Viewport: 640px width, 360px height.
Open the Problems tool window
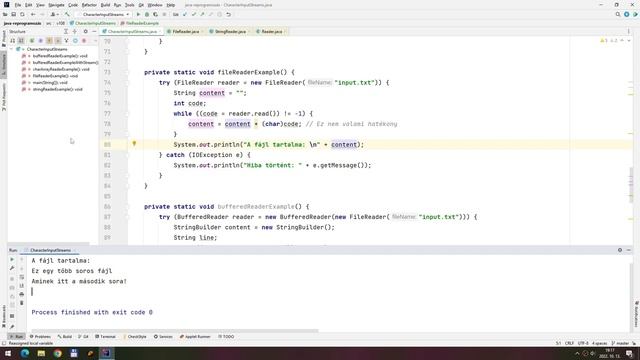pos(40,337)
